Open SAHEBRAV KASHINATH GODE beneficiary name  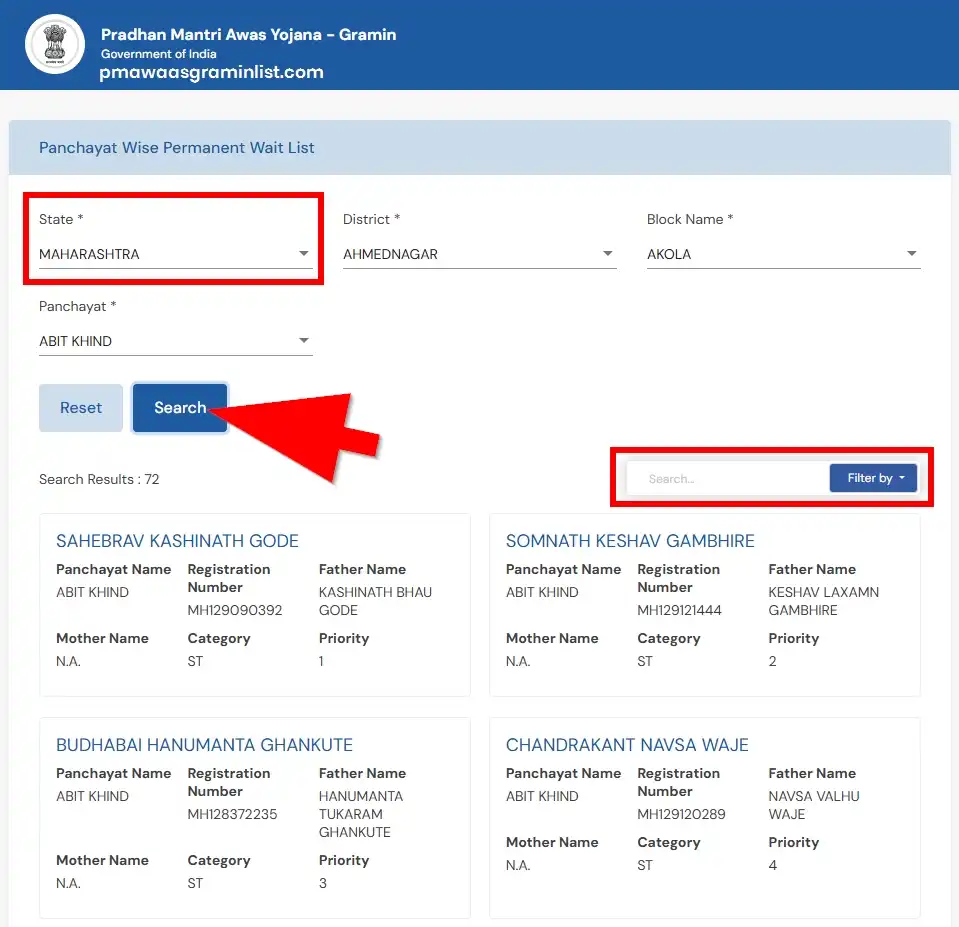(177, 541)
